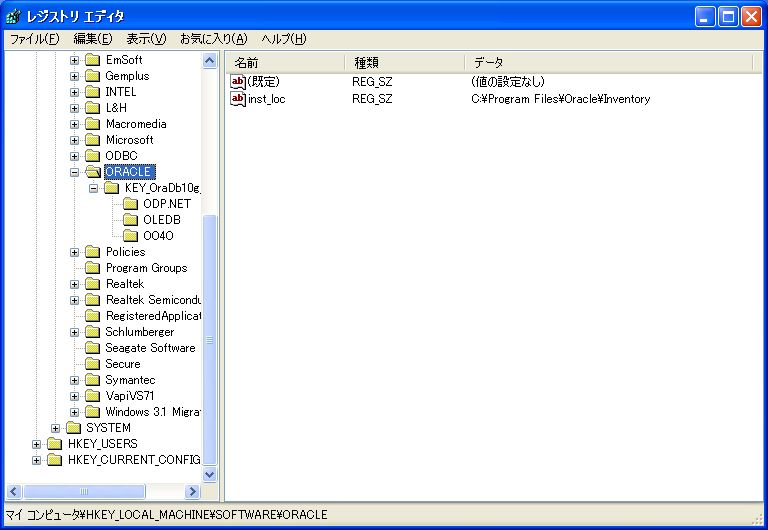Select the Schlumberger key label
Screen dimensions: 768x530
pos(140,332)
